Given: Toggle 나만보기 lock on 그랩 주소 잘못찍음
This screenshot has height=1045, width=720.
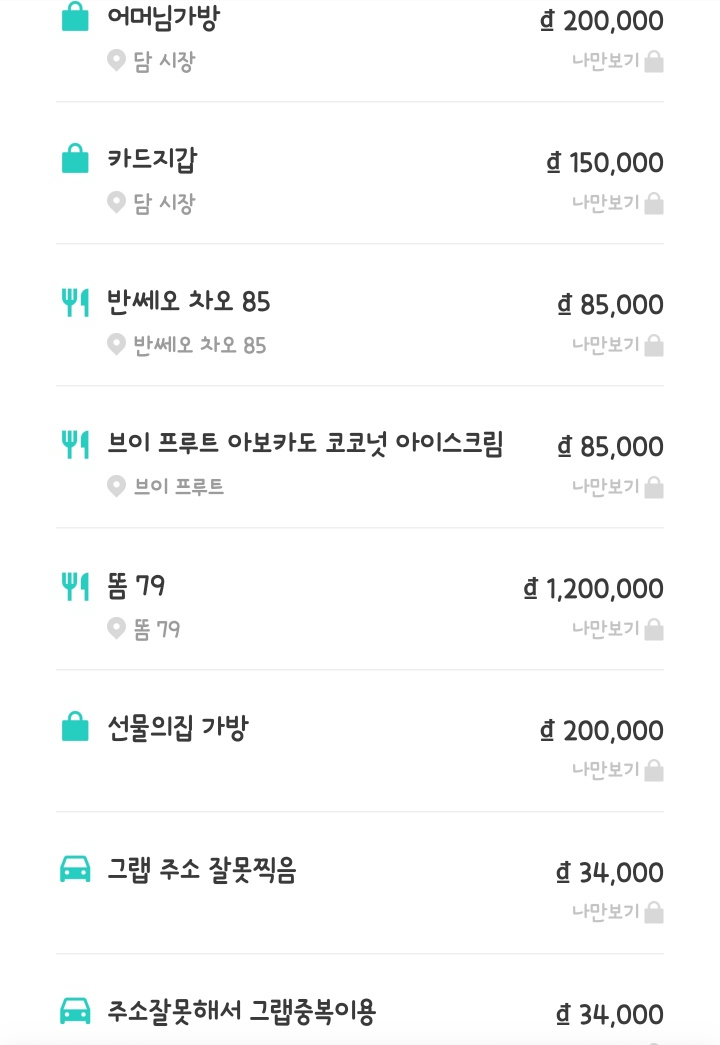Looking at the screenshot, I should (x=617, y=913).
